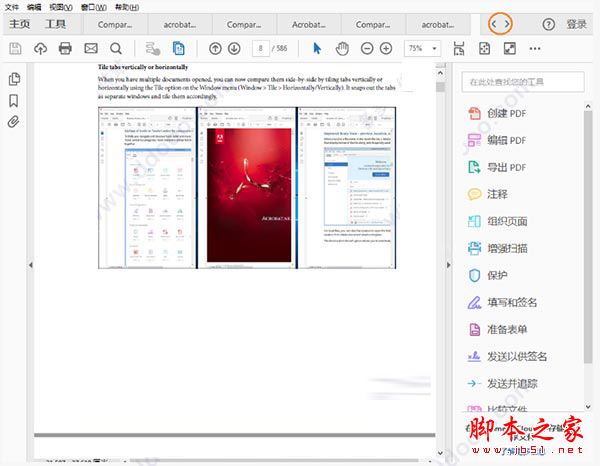Switch to the 工具 tab
The width and height of the screenshot is (600, 466).
(55, 24)
